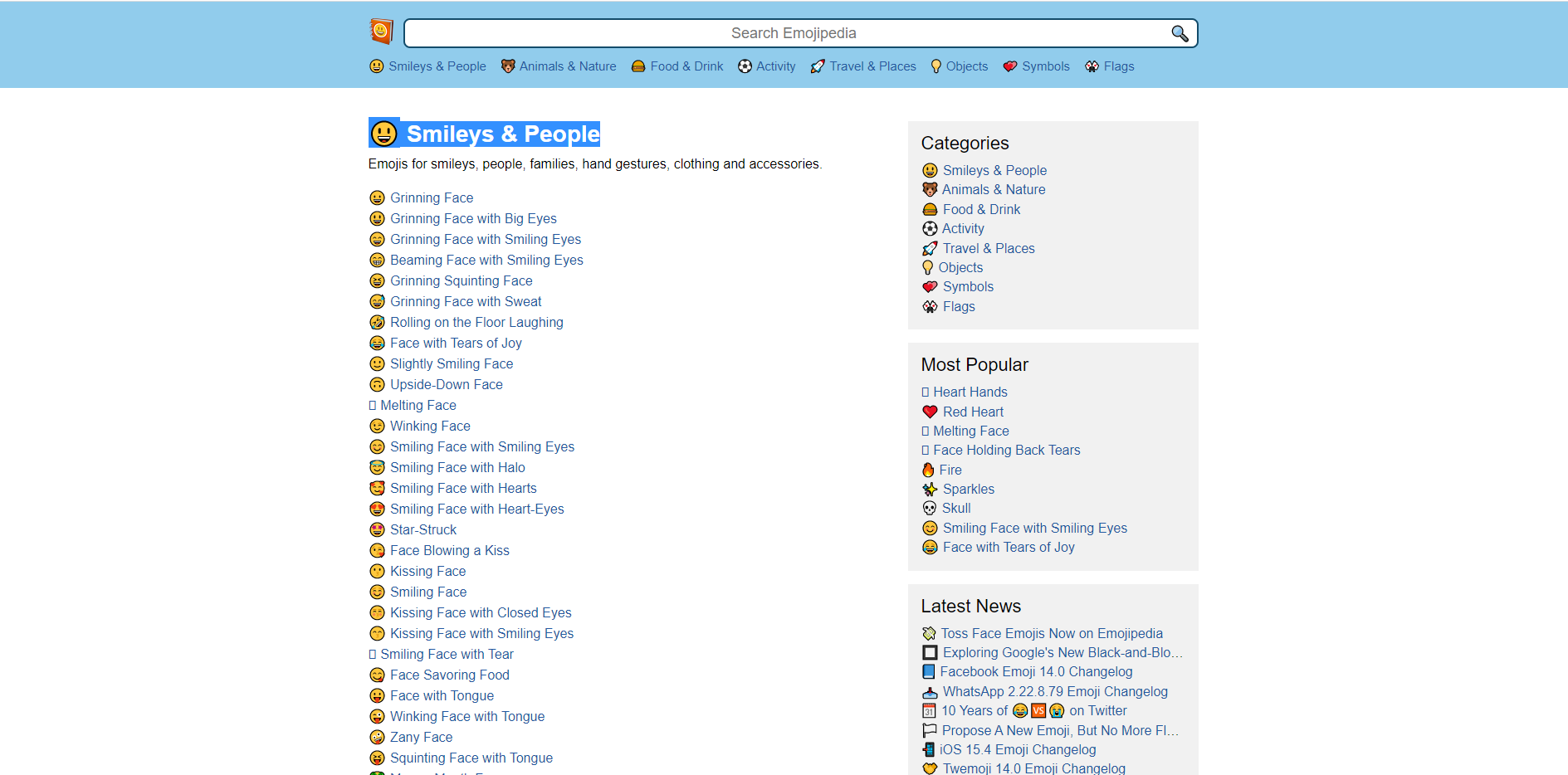Image resolution: width=1568 pixels, height=775 pixels.
Task: Open the Rolling on the Floor Laughing link
Action: (476, 322)
